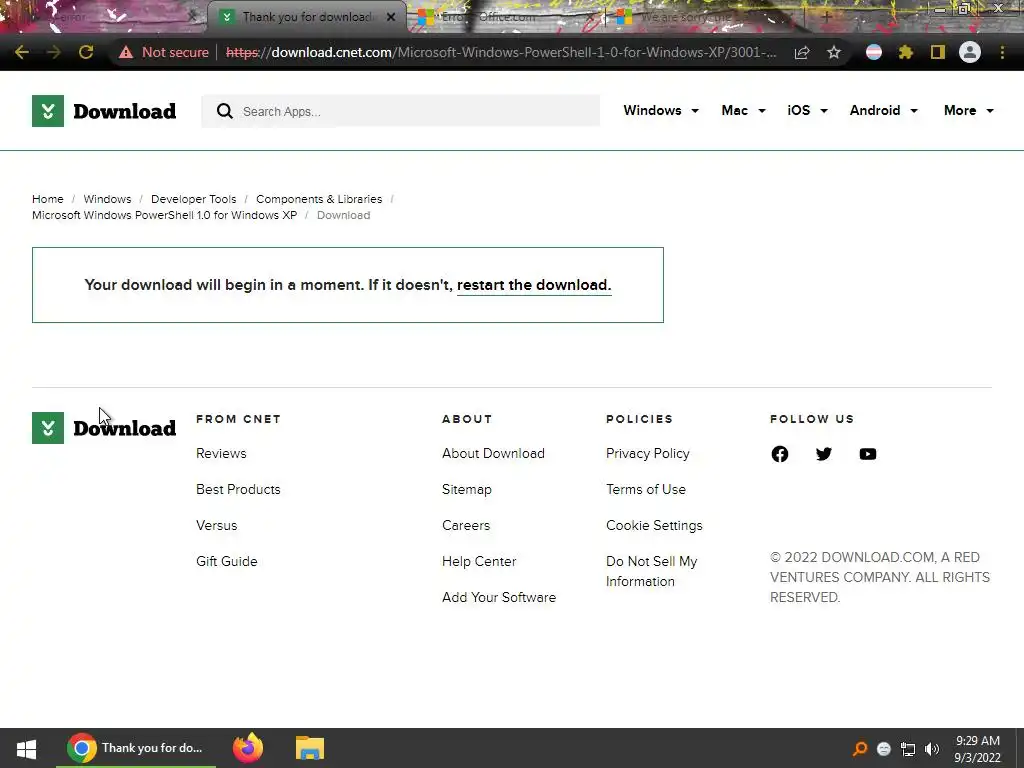
Task: Open the Windows Start button
Action: [x=26, y=748]
